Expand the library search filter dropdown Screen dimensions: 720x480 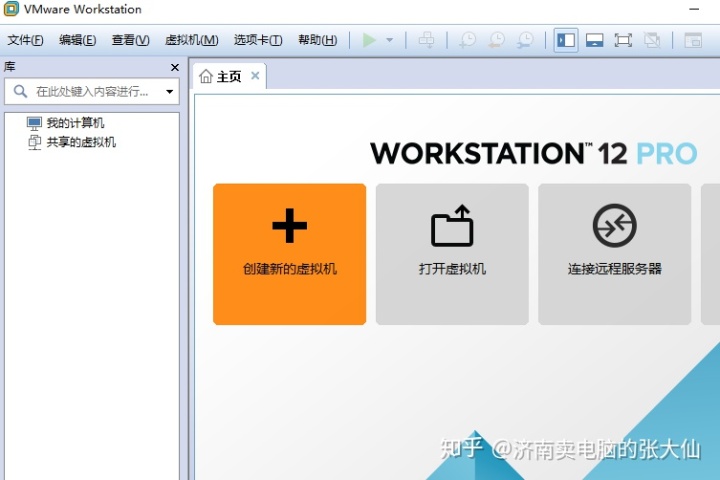point(169,91)
